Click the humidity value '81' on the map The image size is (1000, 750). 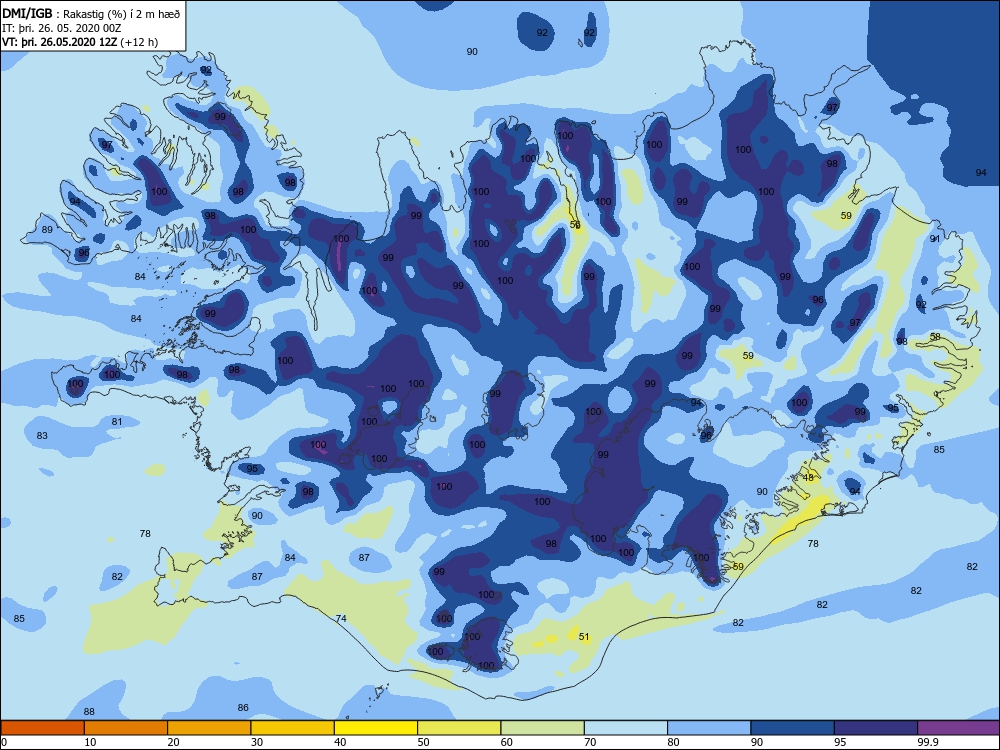pos(117,422)
